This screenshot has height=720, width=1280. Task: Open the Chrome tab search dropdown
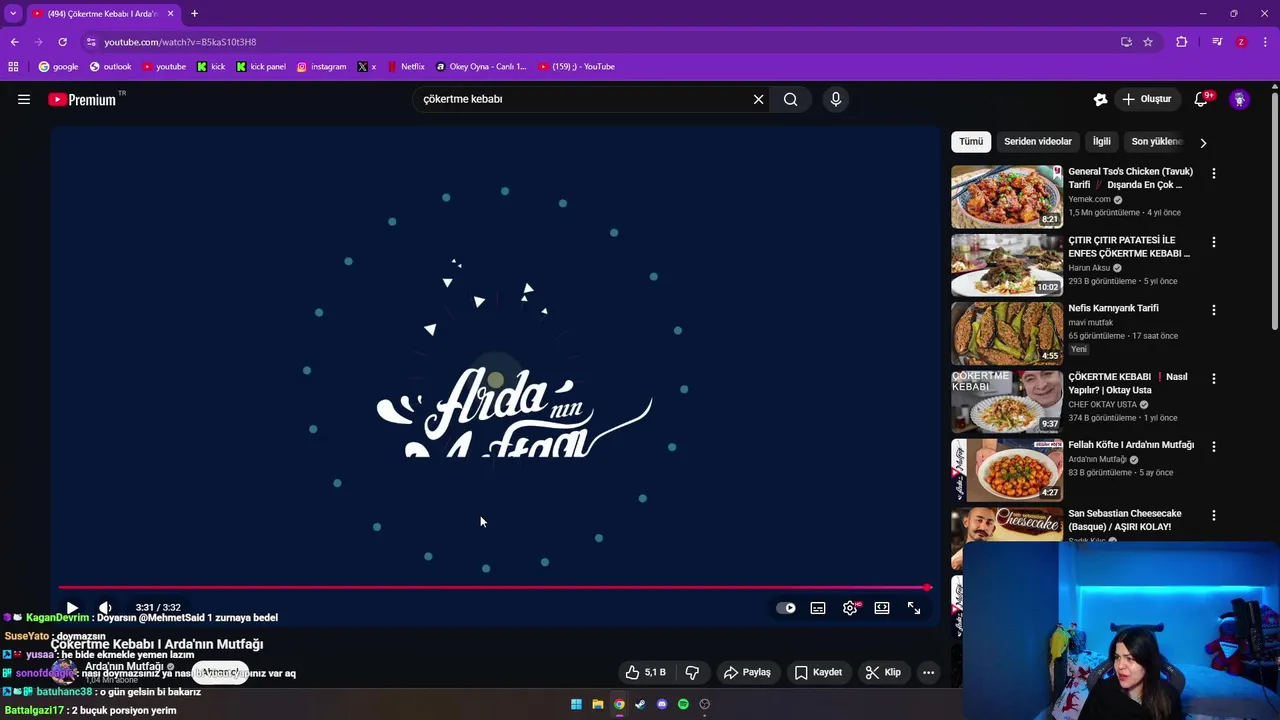tap(13, 14)
